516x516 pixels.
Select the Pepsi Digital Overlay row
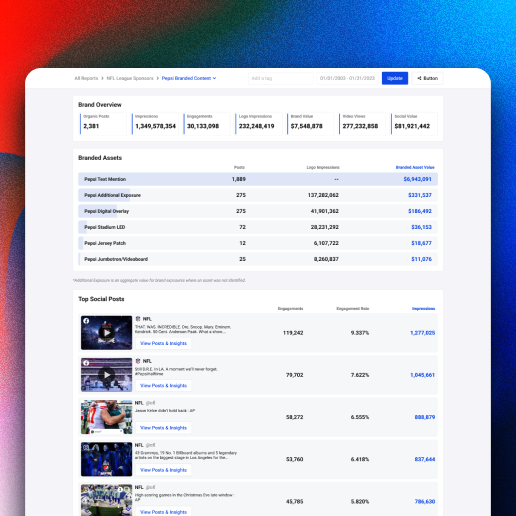coord(258,211)
